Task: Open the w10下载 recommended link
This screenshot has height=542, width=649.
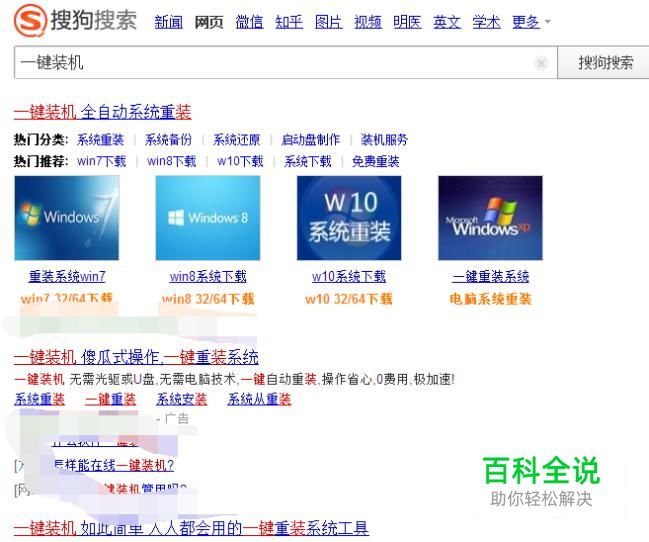Action: [x=240, y=161]
